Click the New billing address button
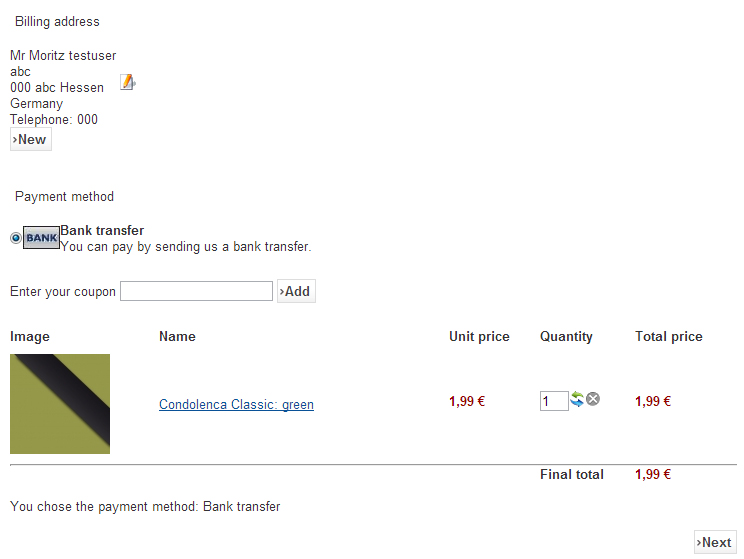The image size is (744, 559). tap(31, 140)
